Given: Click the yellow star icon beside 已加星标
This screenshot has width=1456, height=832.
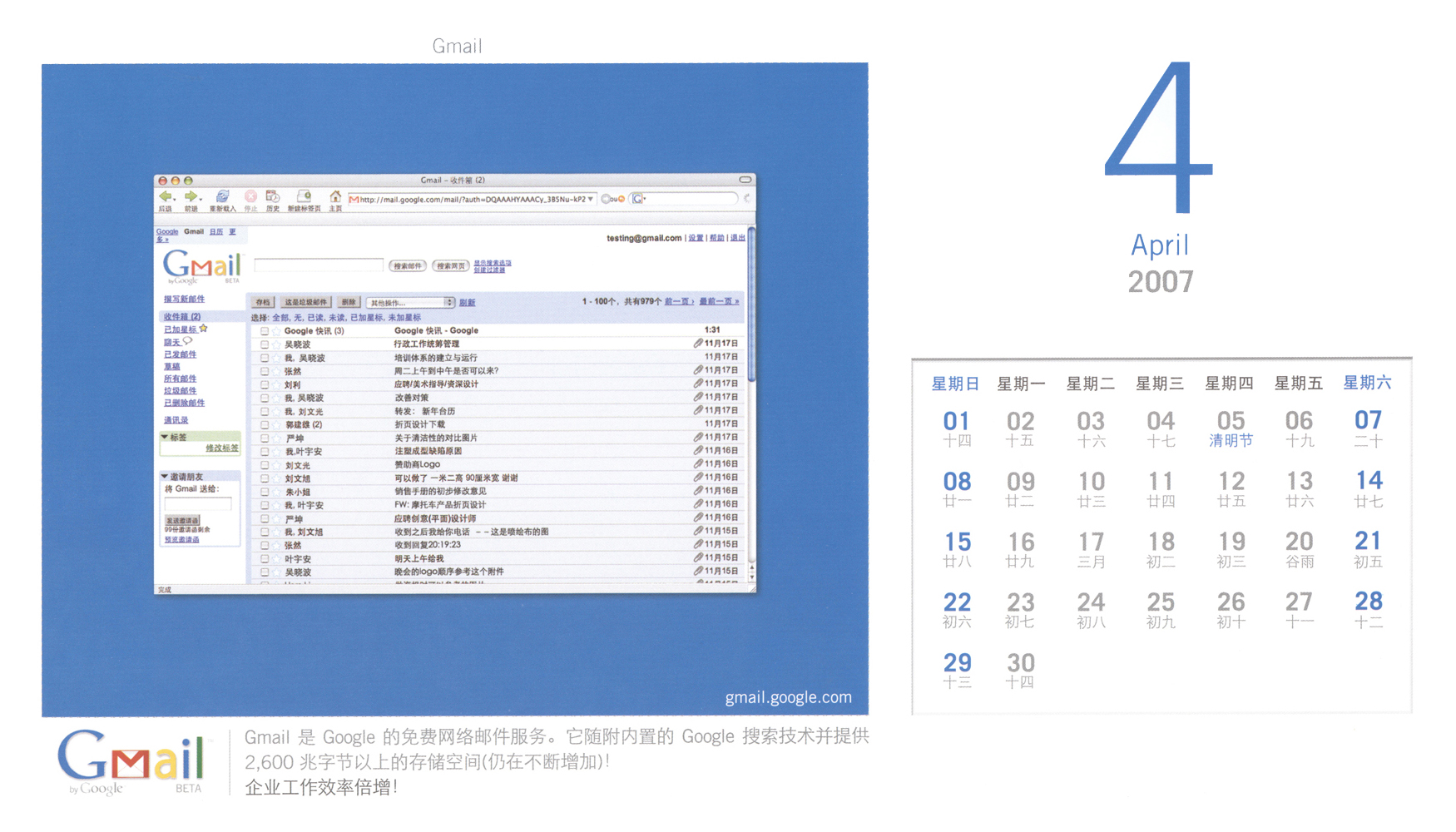Looking at the screenshot, I should [203, 329].
